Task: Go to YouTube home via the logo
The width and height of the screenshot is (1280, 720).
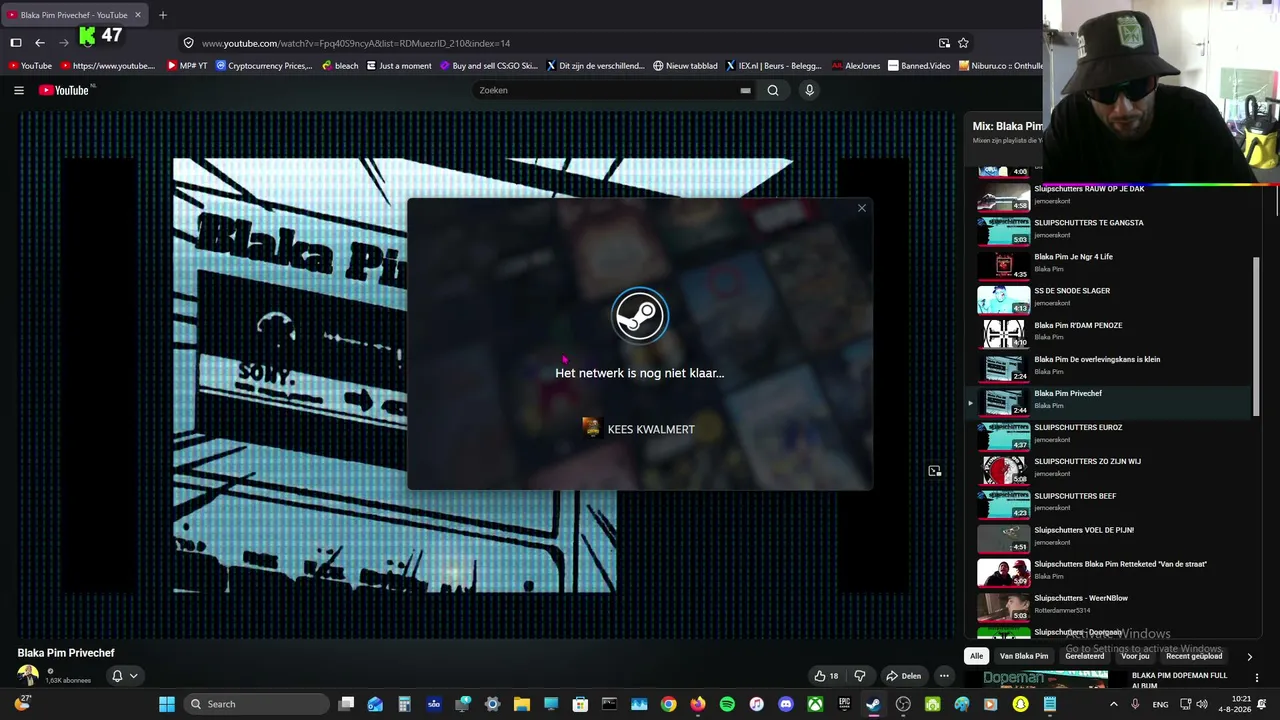Action: point(66,90)
